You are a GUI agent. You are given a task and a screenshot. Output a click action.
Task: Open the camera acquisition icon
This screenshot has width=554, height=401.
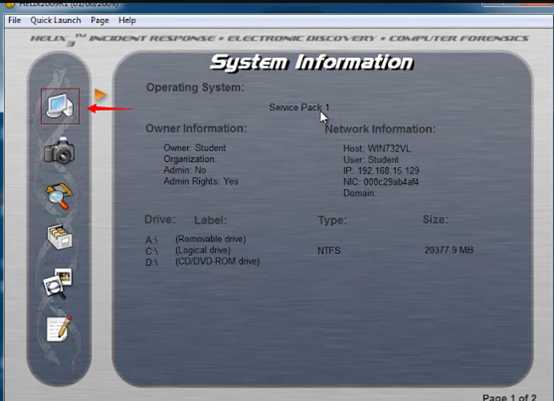point(59,151)
